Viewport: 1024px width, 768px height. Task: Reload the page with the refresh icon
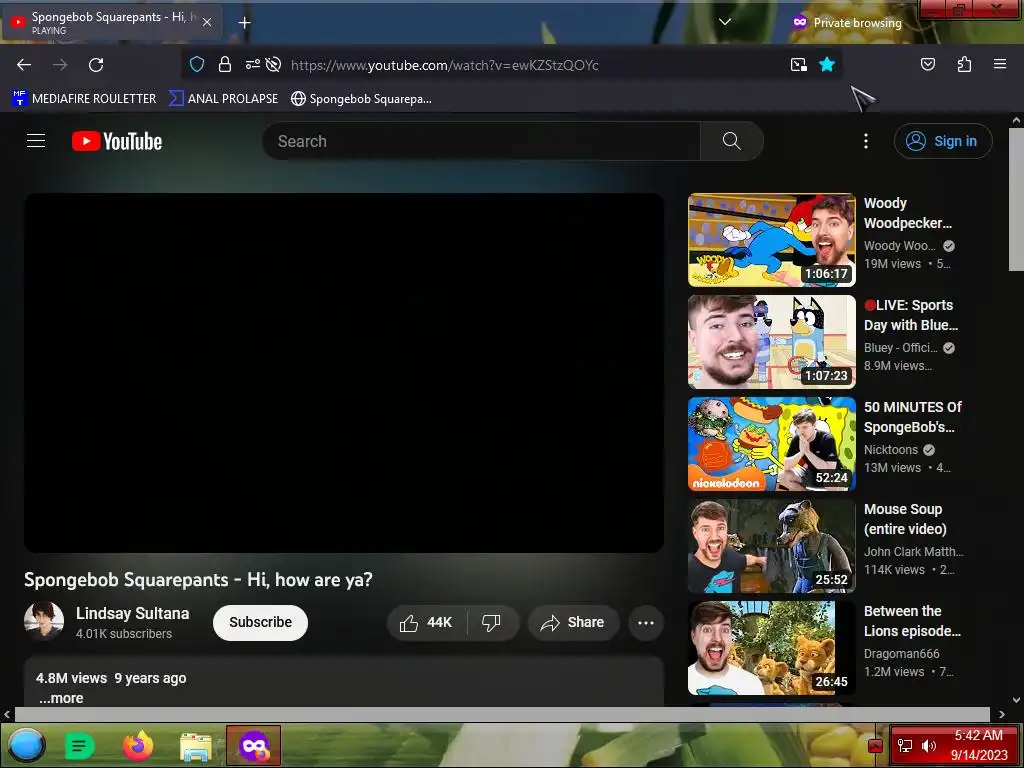[x=96, y=65]
